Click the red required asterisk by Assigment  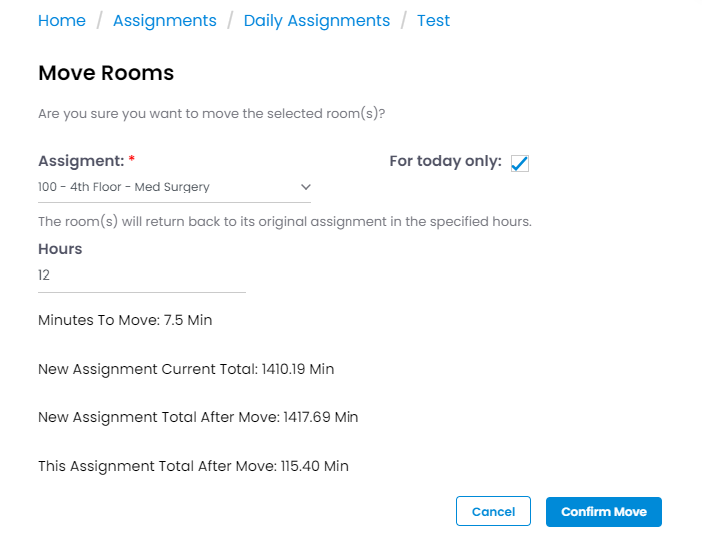coord(132,159)
